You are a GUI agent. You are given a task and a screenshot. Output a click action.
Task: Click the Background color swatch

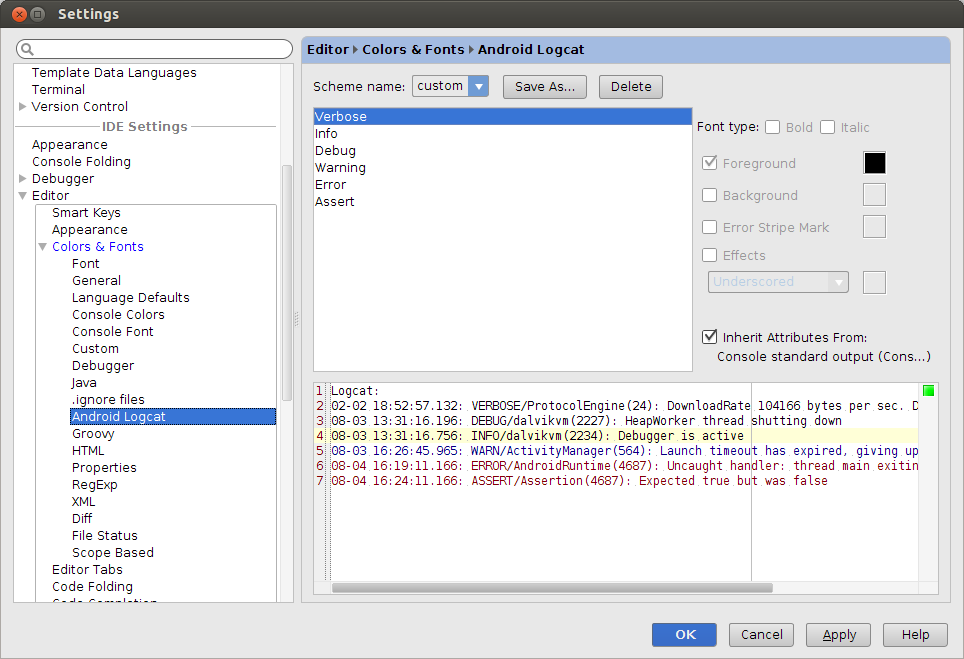(x=874, y=195)
